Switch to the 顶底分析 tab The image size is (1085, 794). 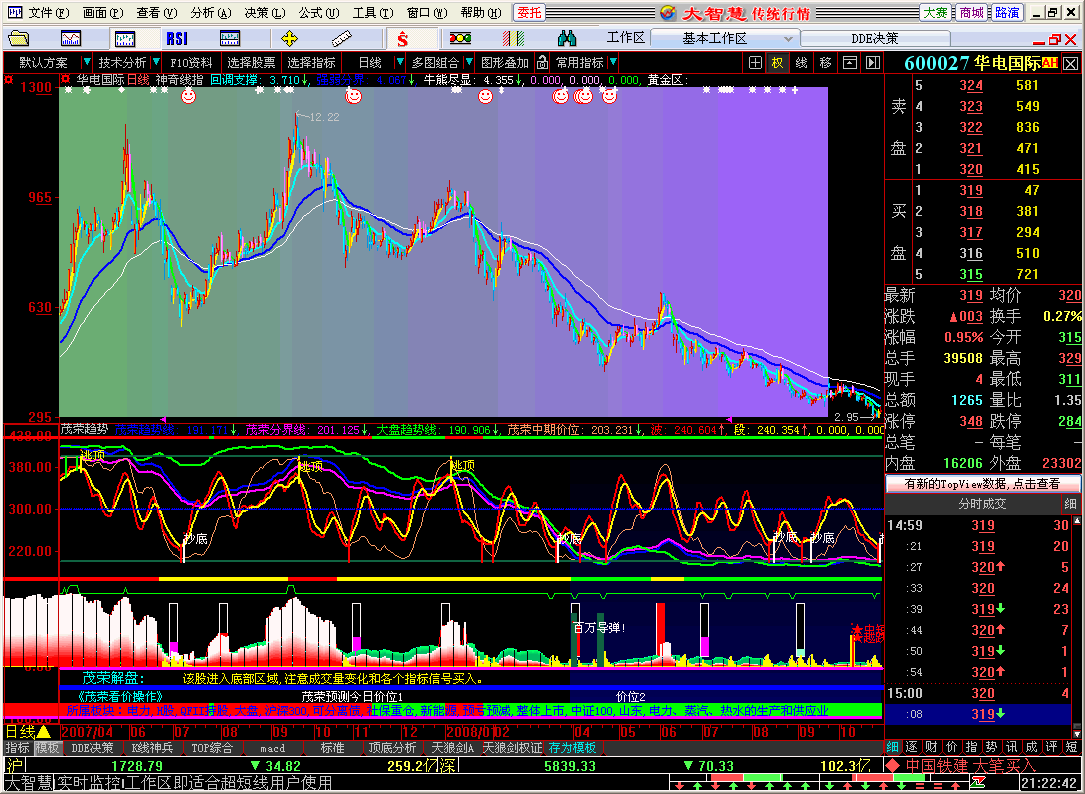tap(392, 748)
